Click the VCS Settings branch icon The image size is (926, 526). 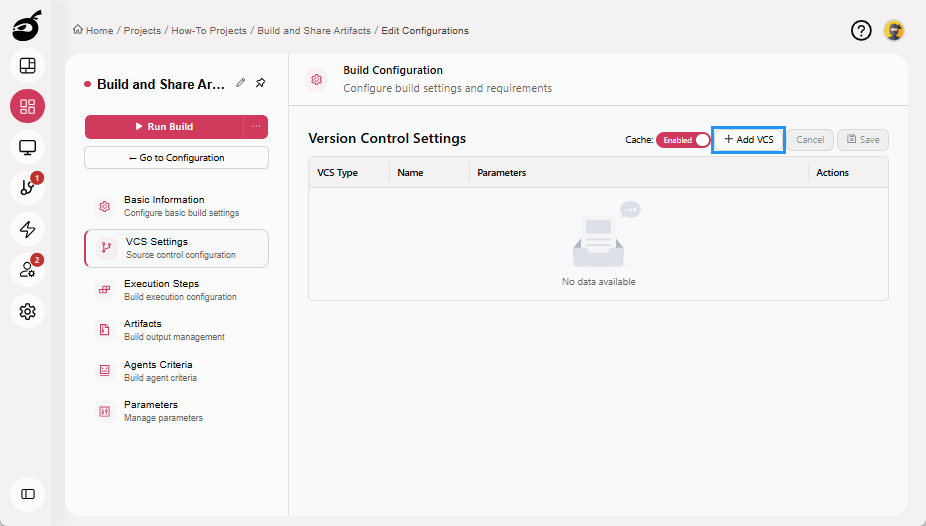tap(106, 248)
